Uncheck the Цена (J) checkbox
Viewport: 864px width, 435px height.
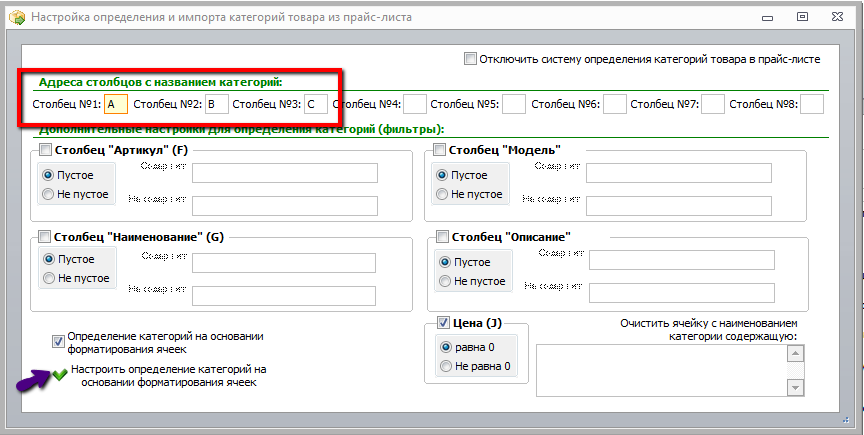[444, 322]
